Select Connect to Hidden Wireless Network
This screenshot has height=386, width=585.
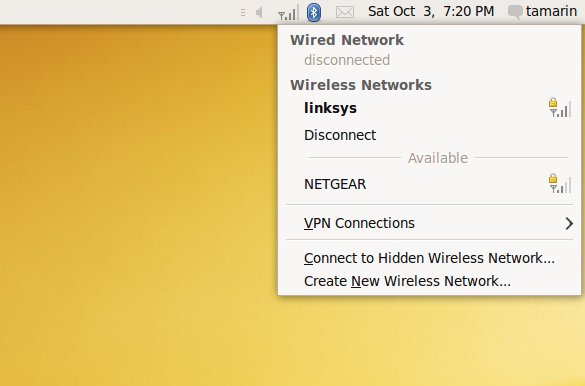(x=429, y=258)
